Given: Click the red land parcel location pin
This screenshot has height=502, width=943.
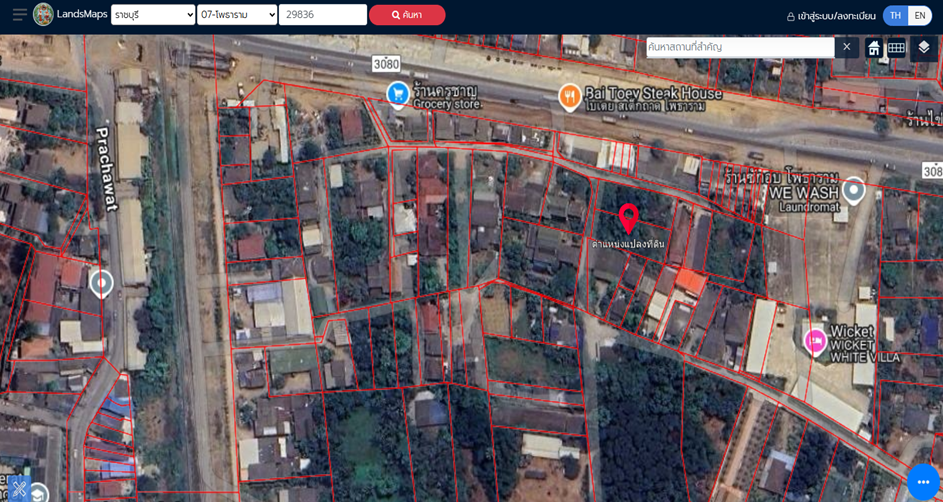Looking at the screenshot, I should pyautogui.click(x=628, y=219).
